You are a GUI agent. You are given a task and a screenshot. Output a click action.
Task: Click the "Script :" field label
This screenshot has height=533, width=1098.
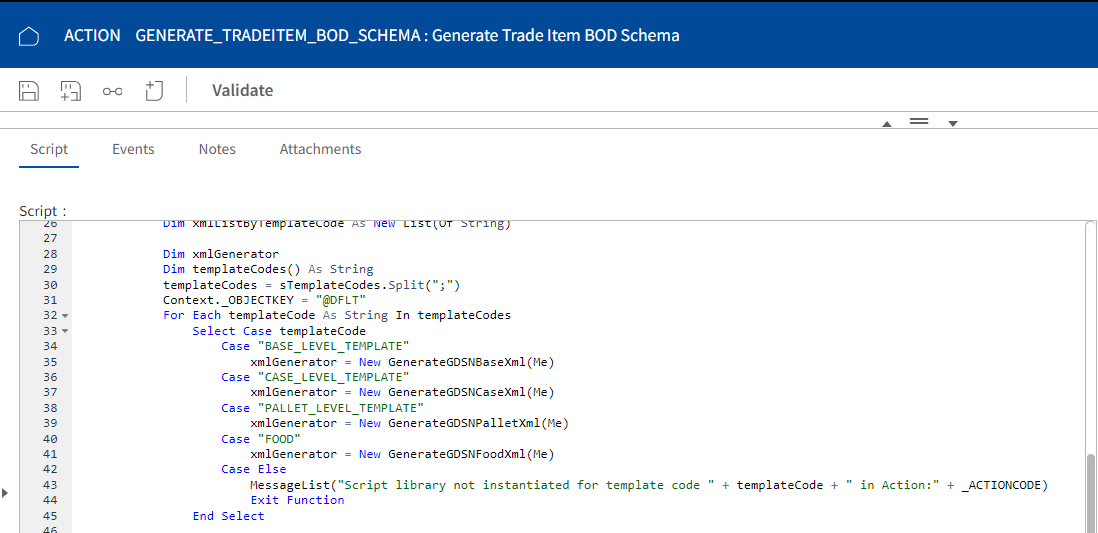coord(43,211)
